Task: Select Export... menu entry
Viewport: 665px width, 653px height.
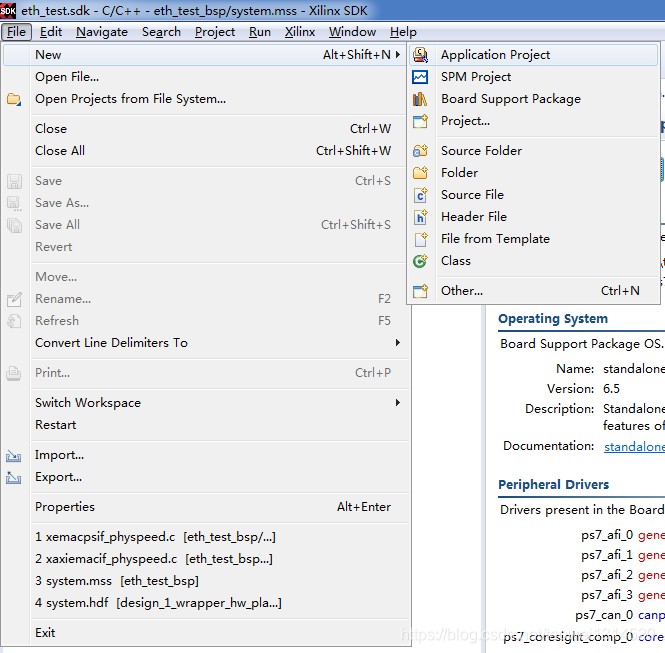Action: [x=206, y=477]
